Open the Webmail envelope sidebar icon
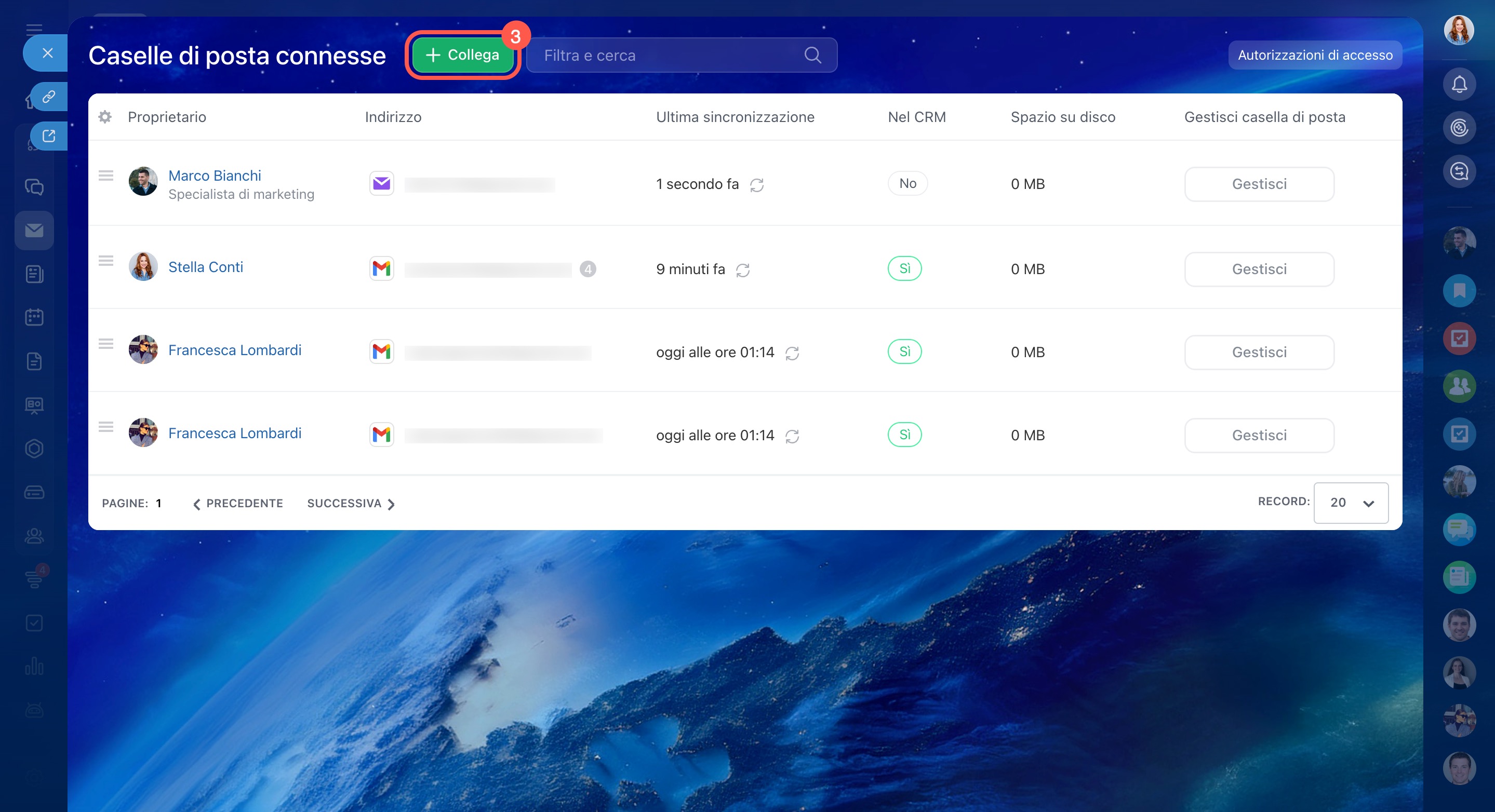The width and height of the screenshot is (1495, 812). pyautogui.click(x=34, y=231)
